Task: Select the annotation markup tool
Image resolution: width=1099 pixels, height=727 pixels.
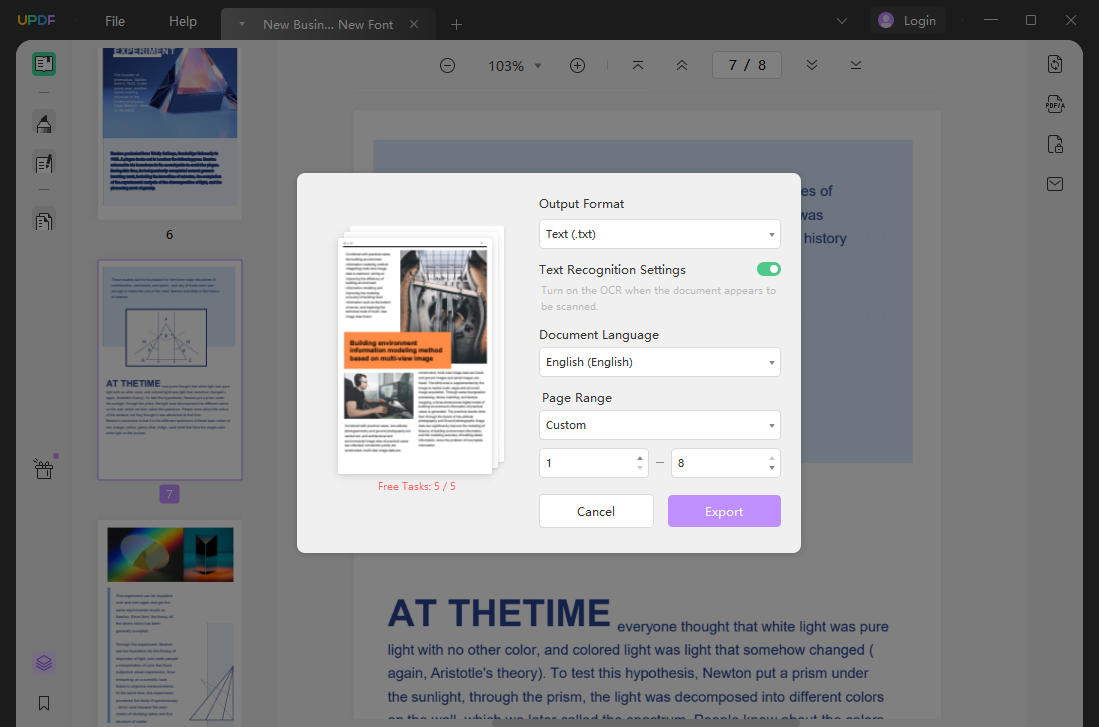Action: tap(43, 122)
